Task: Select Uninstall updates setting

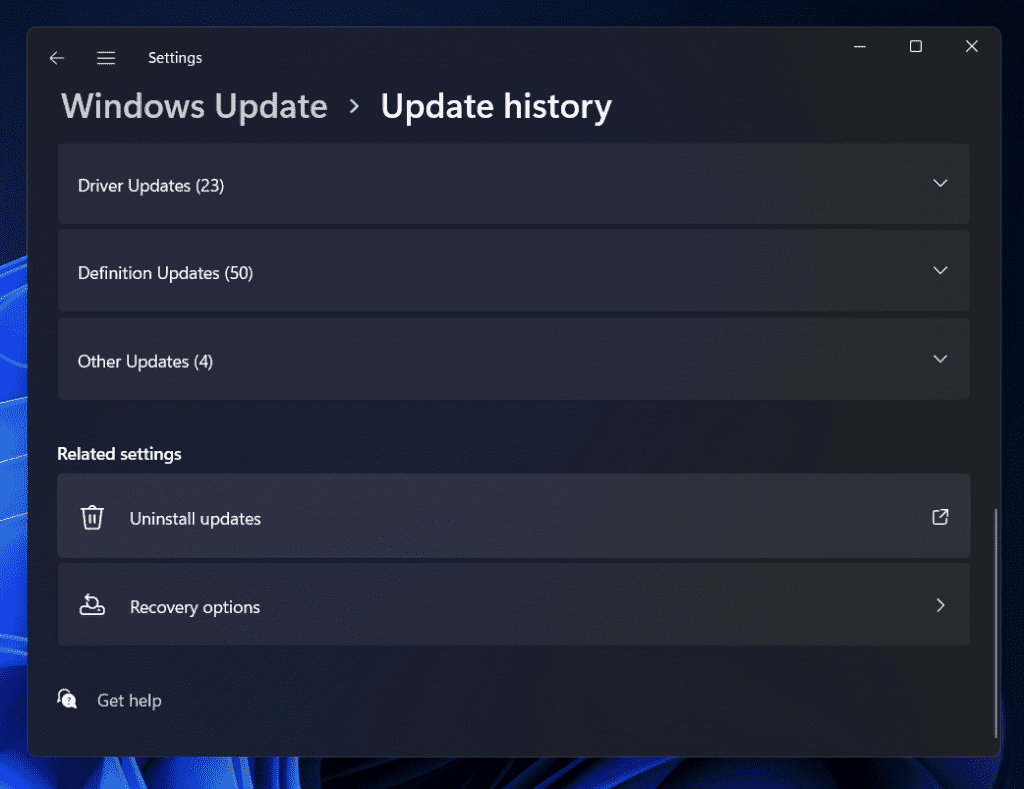Action: (x=195, y=517)
